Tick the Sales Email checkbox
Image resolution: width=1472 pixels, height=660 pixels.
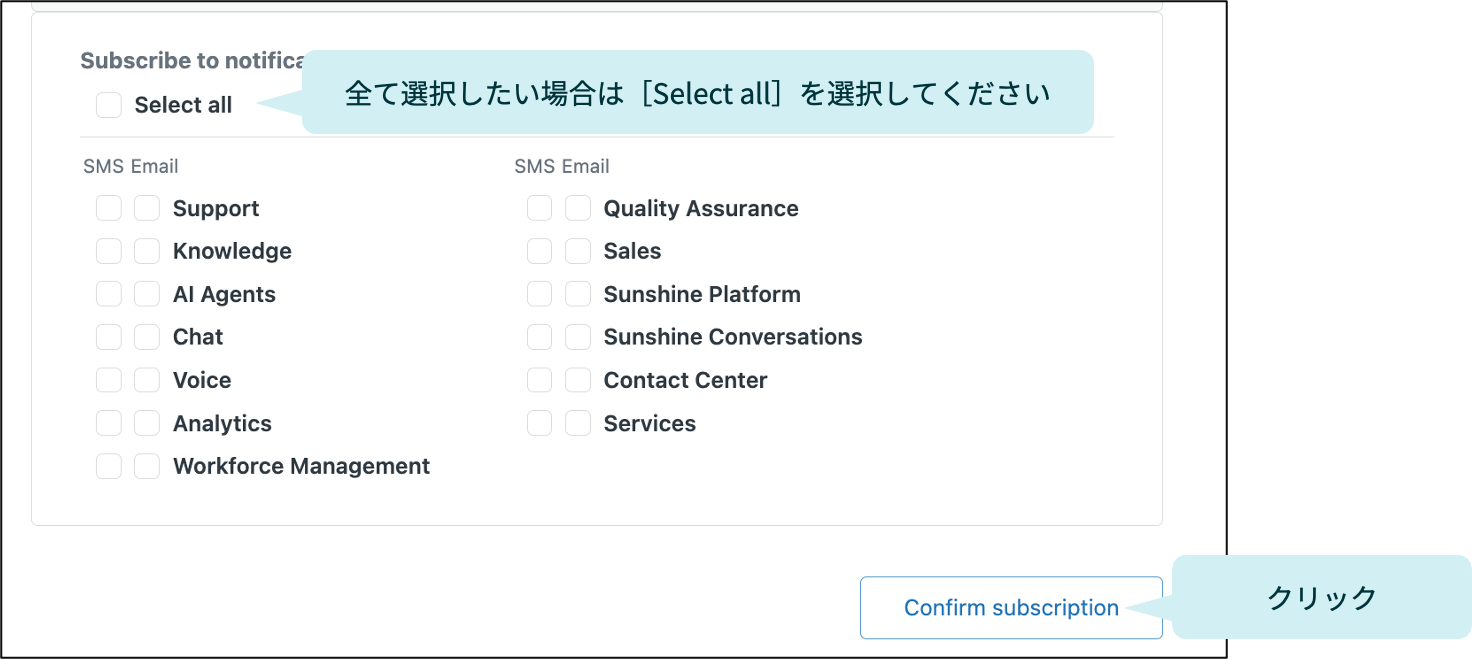coord(578,251)
